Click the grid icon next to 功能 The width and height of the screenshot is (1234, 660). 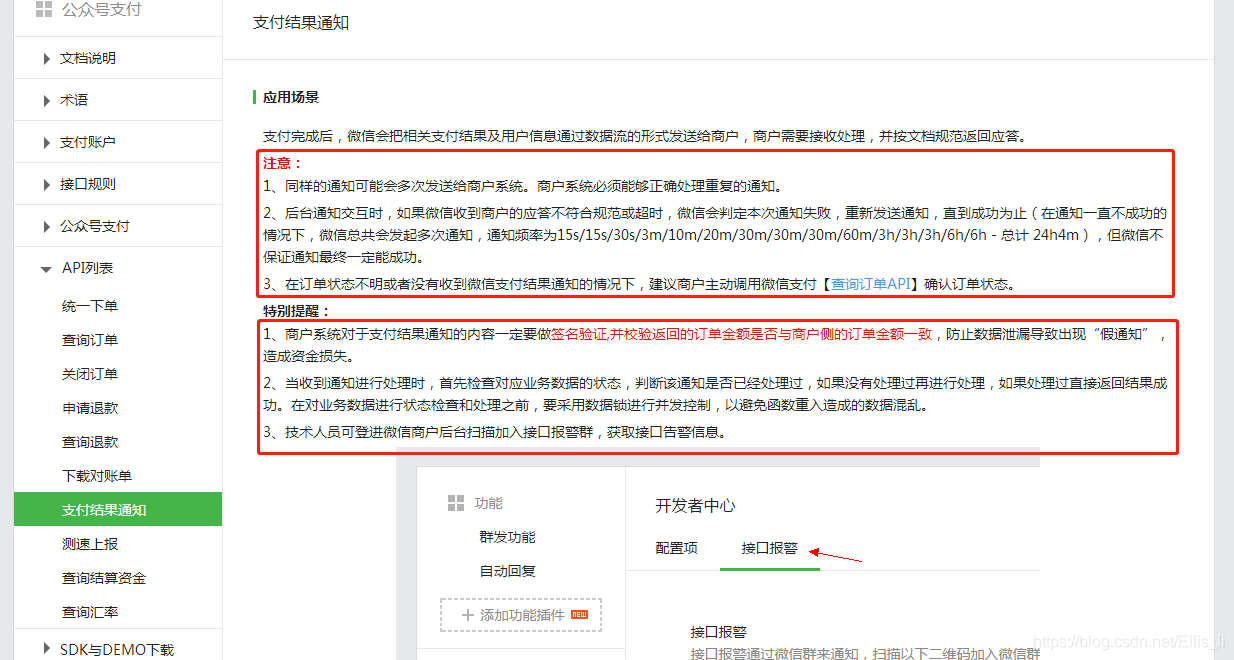click(456, 503)
